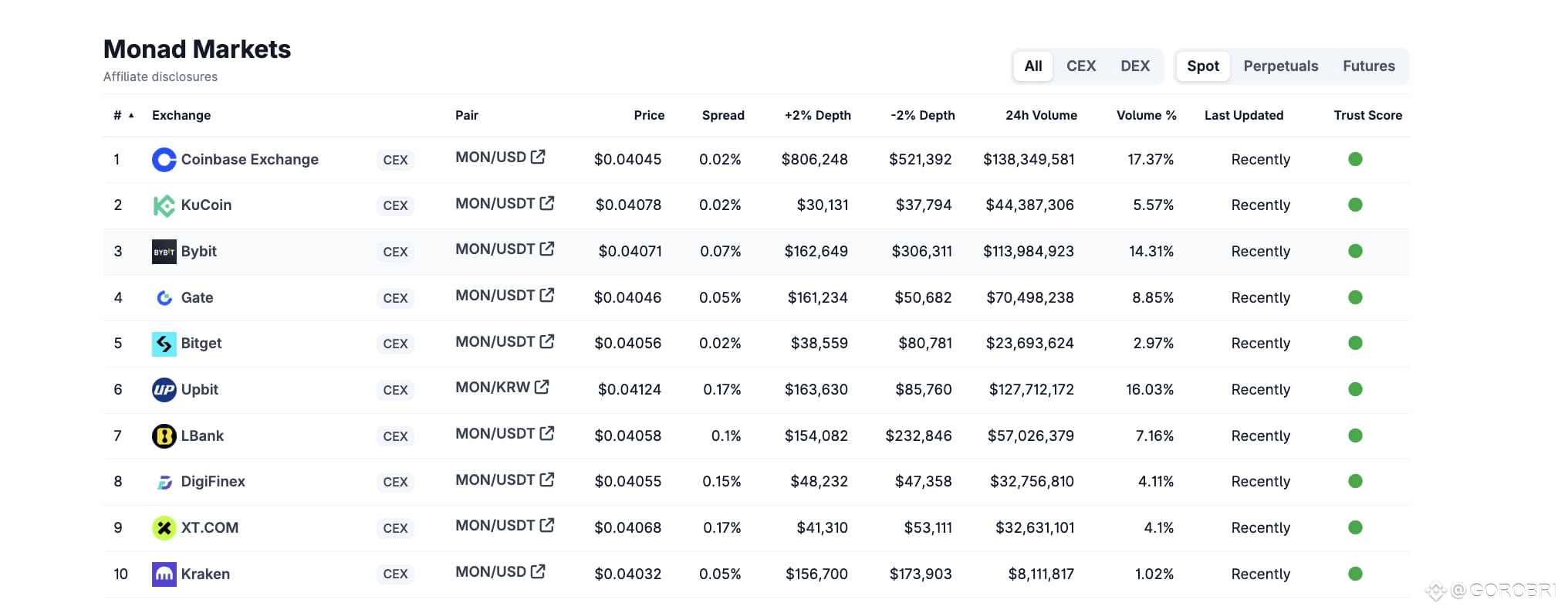Screen dimensions: 1568x610
Task: Switch to the DEX filter tab
Action: (x=1135, y=66)
